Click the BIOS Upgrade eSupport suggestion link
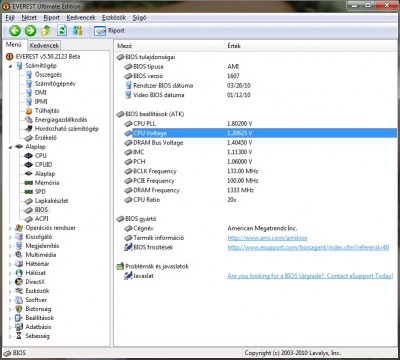The image size is (400, 360). pyautogui.click(x=310, y=276)
